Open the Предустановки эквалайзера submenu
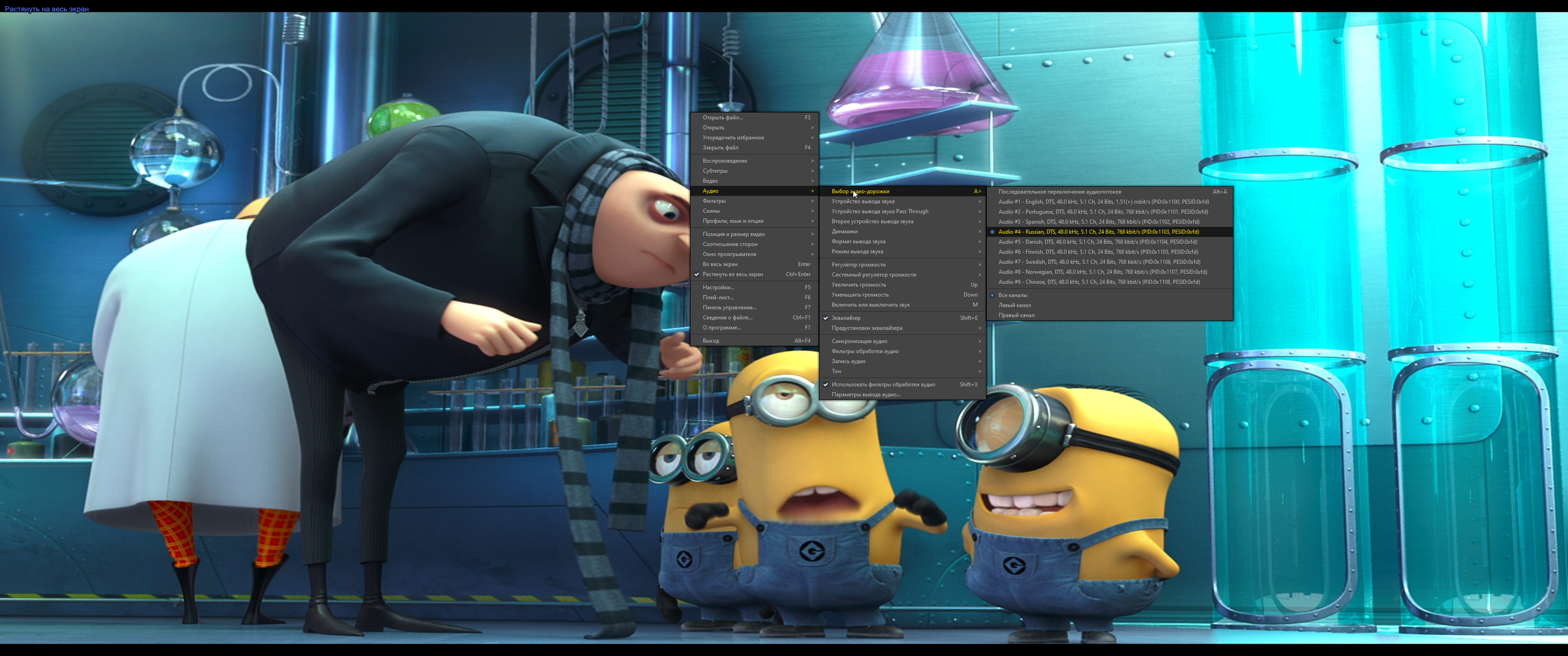 867,328
